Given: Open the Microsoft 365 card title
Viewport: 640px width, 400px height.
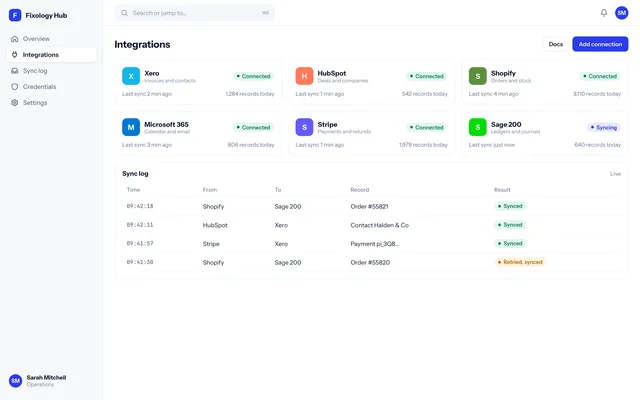Looking at the screenshot, I should click(167, 124).
